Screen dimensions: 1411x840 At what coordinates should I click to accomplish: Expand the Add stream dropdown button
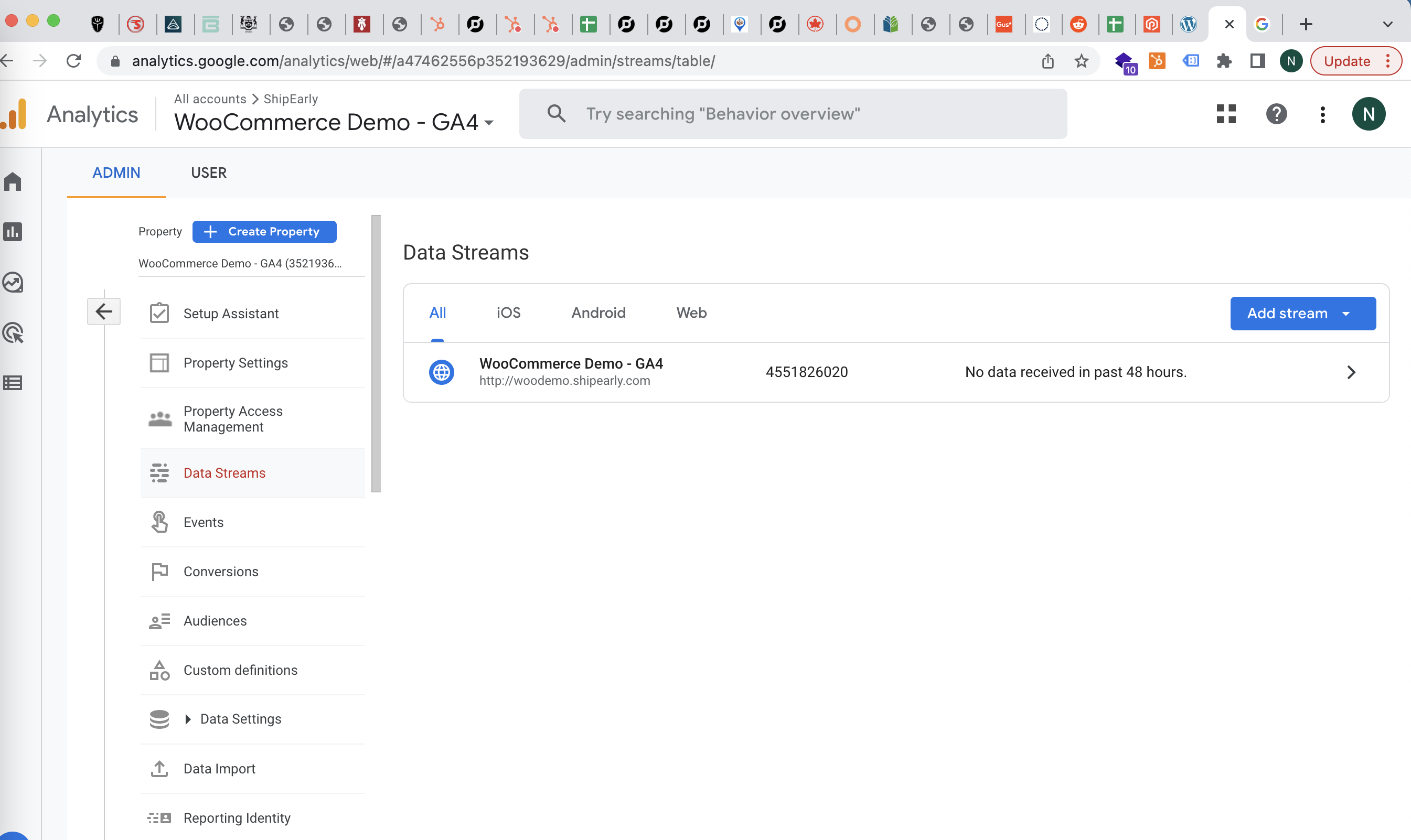click(x=1303, y=313)
